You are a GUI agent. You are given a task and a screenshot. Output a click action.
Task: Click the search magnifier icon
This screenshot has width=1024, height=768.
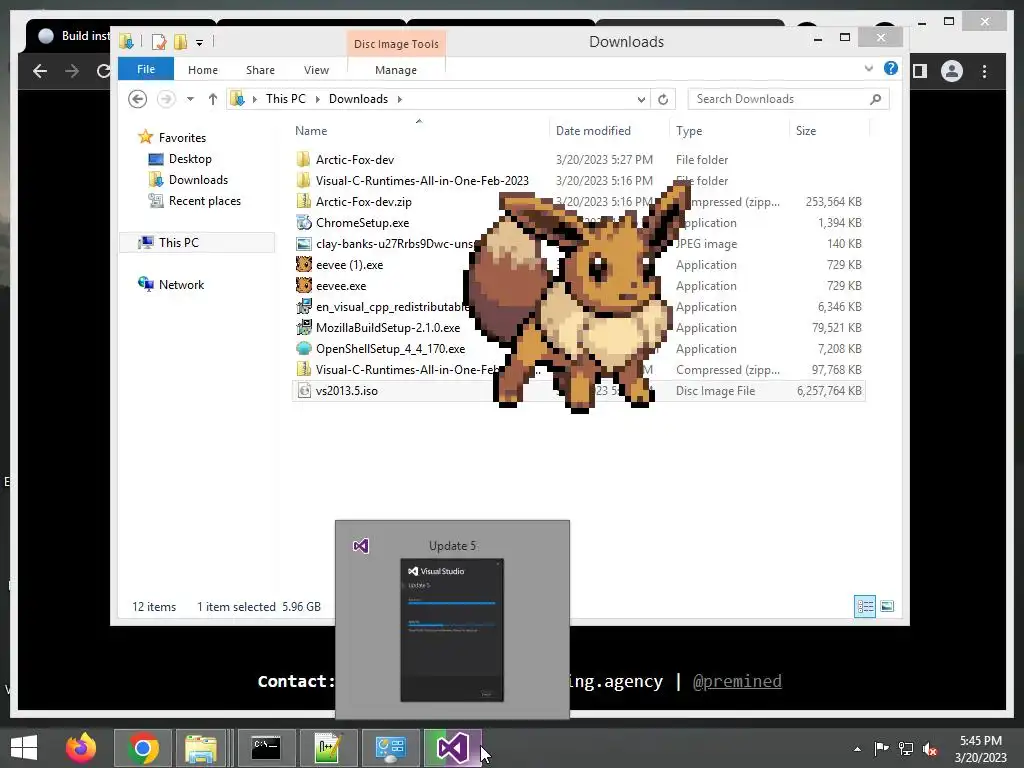click(876, 99)
